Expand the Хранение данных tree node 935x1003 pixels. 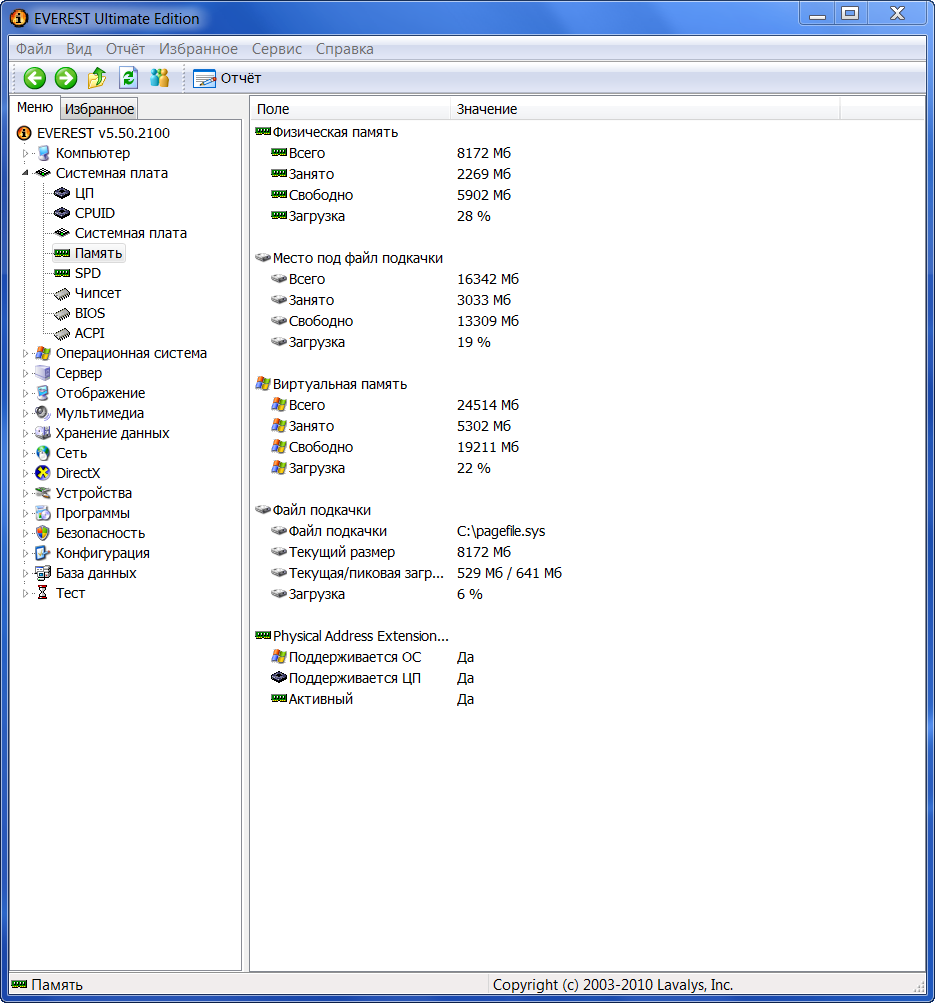pyautogui.click(x=26, y=433)
